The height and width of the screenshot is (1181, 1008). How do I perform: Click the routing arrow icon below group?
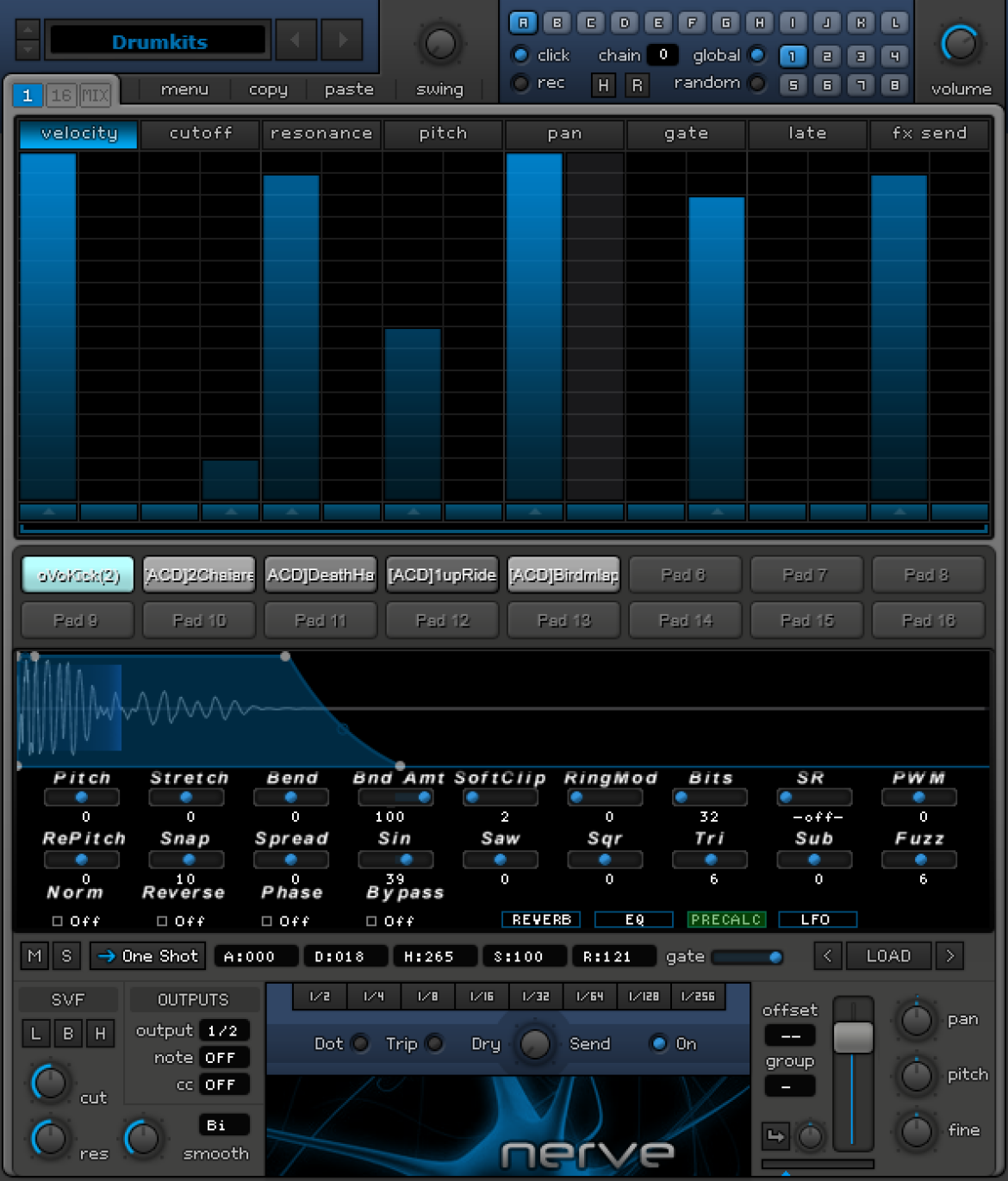775,1136
